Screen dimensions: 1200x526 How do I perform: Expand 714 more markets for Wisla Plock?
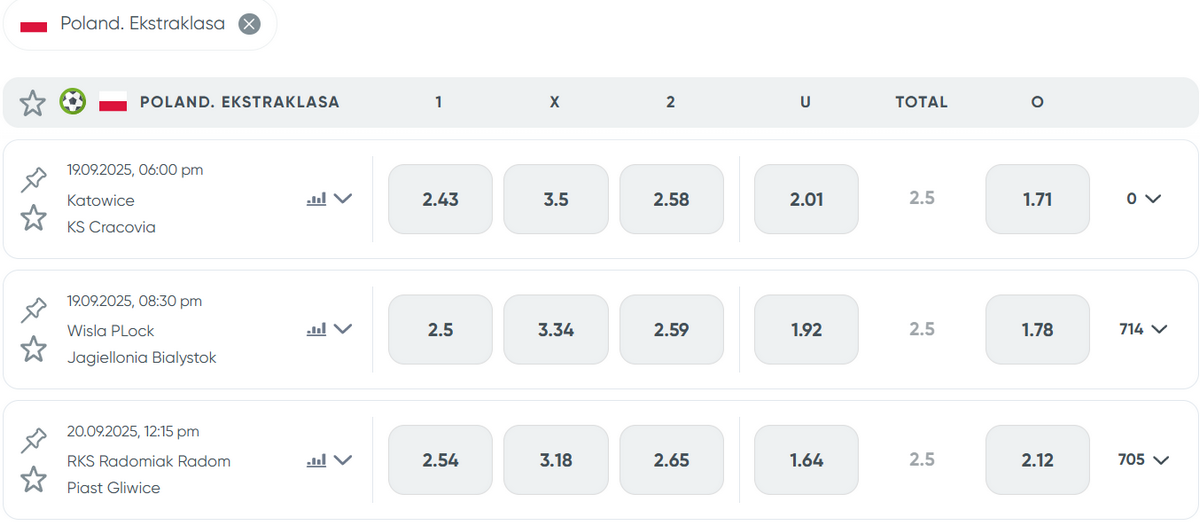pos(1143,329)
